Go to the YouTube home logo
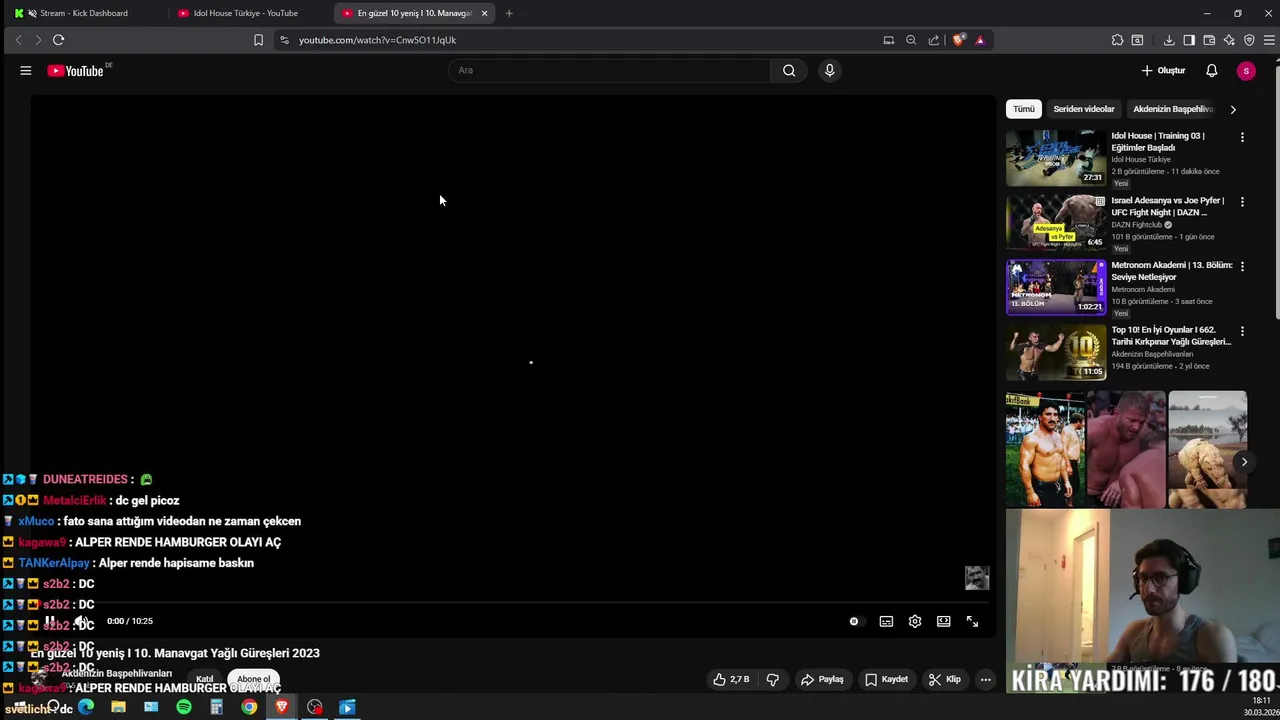Screen dimensions: 1280x720 pos(76,70)
